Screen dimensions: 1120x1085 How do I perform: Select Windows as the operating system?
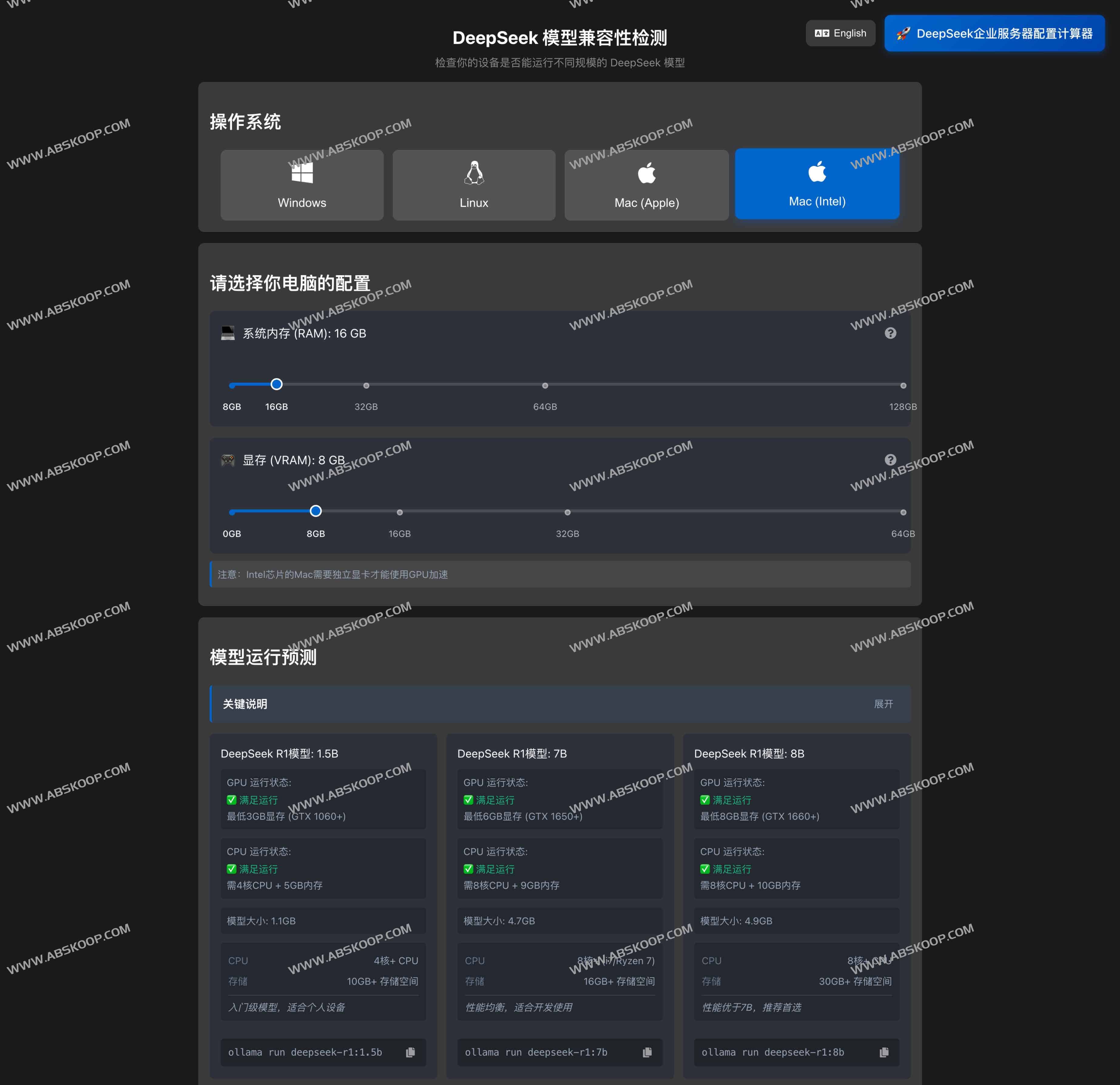(302, 185)
